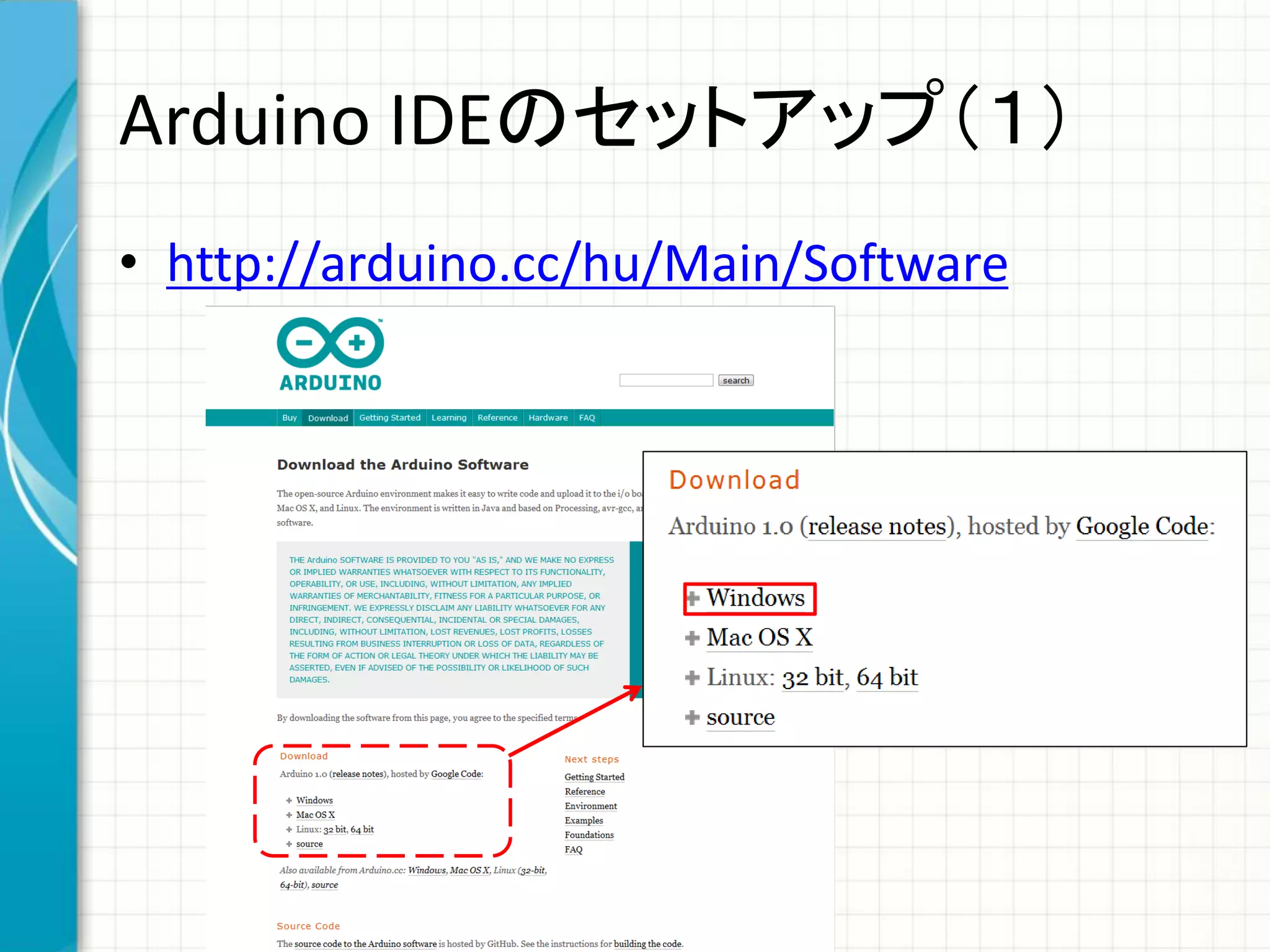Image resolution: width=1270 pixels, height=952 pixels.
Task: Click plus icon beside small Linux entry
Action: (289, 829)
